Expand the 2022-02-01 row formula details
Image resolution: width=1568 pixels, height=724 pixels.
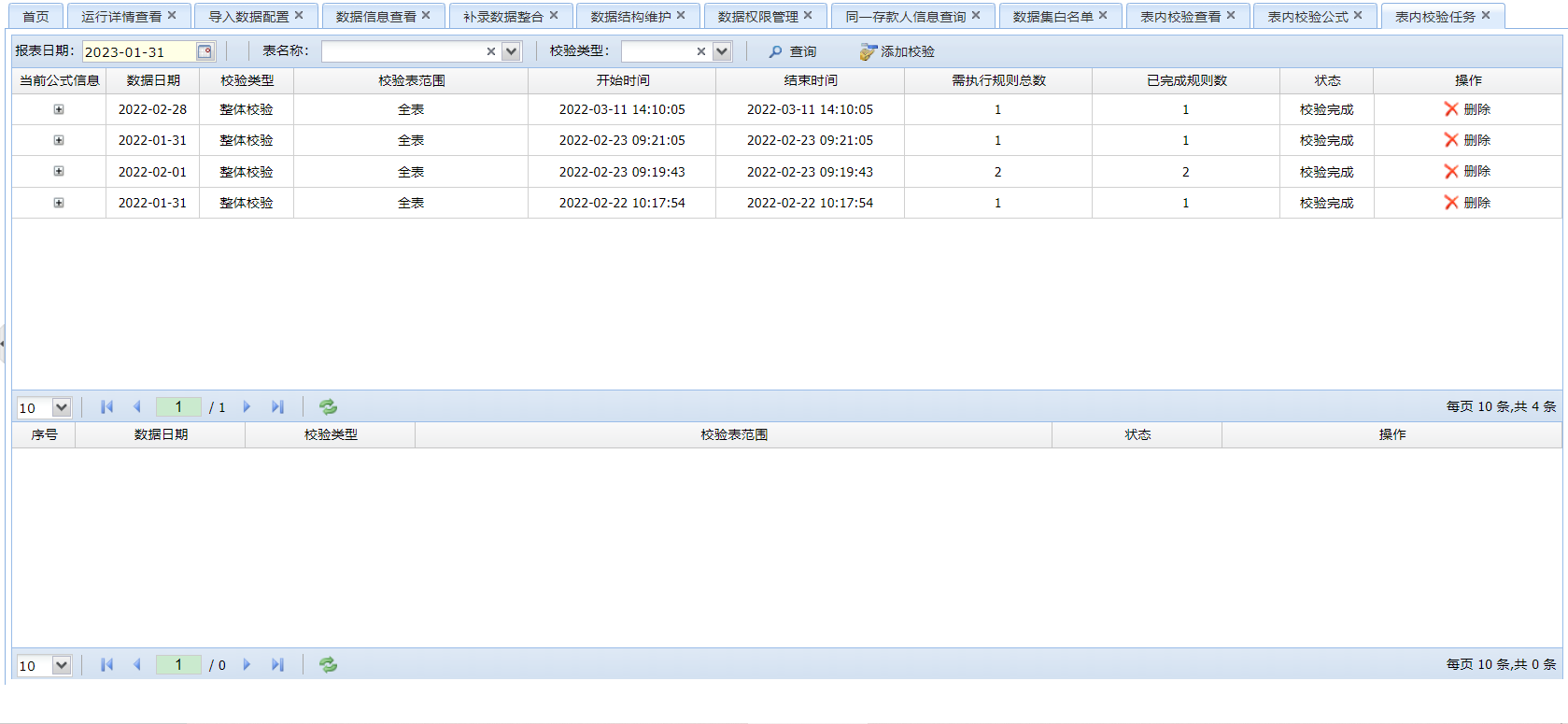[x=59, y=172]
